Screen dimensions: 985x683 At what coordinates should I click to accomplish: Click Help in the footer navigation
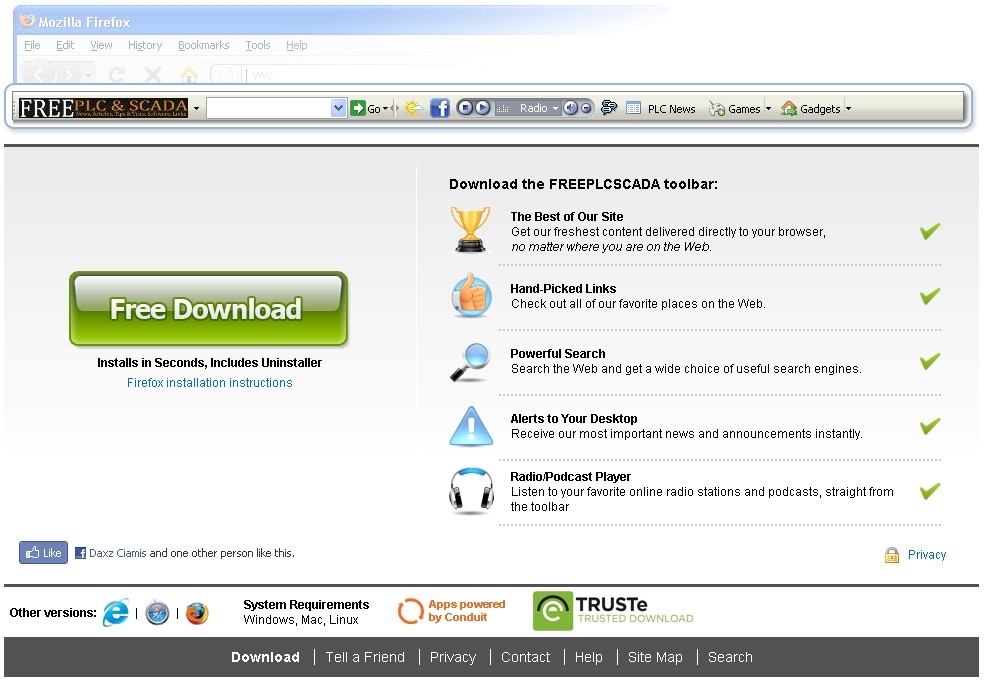pyautogui.click(x=589, y=657)
